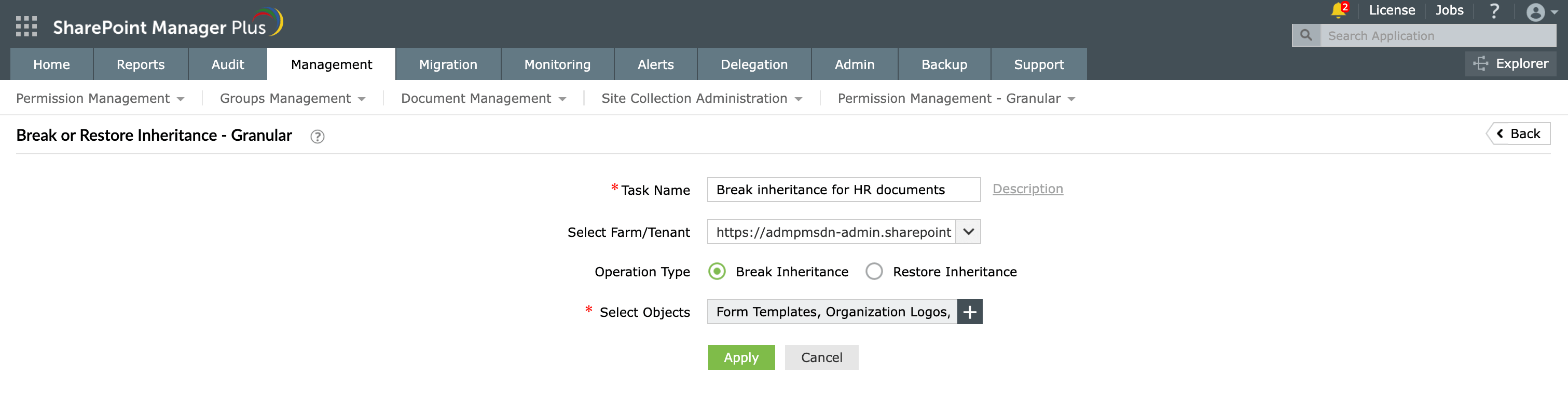
Task: Click the notification bell icon
Action: pos(1338,10)
